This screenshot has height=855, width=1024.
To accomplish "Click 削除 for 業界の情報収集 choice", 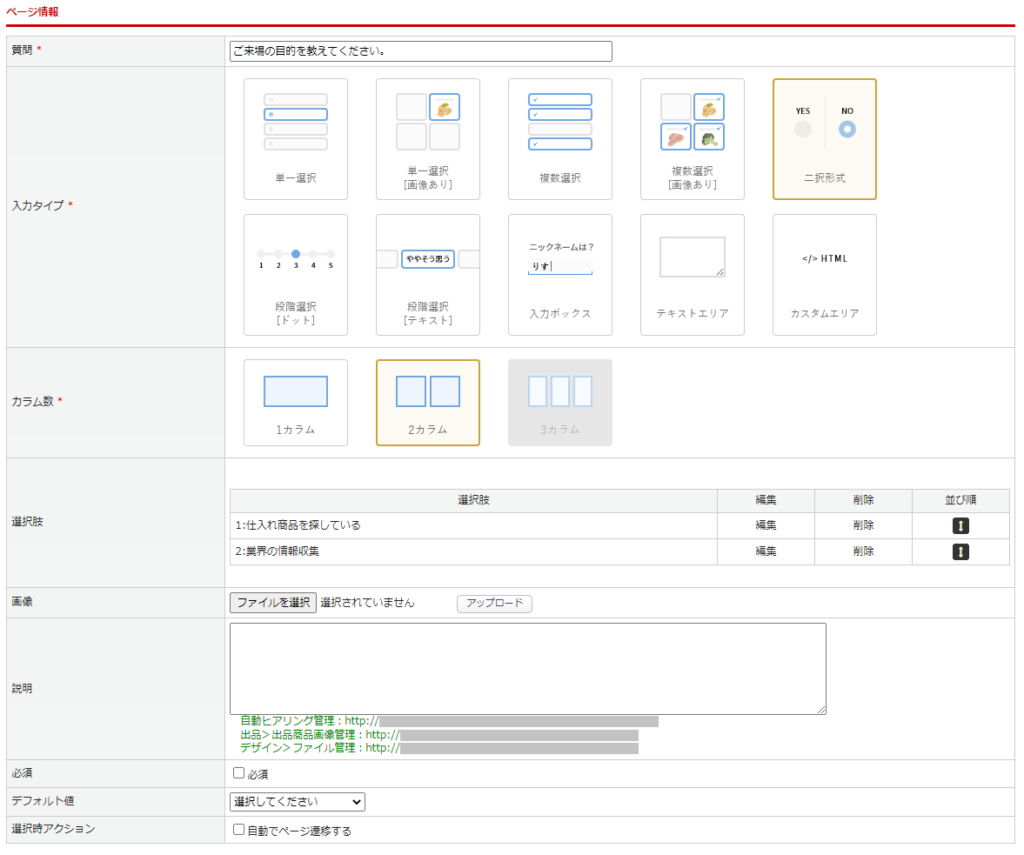I will (x=863, y=551).
